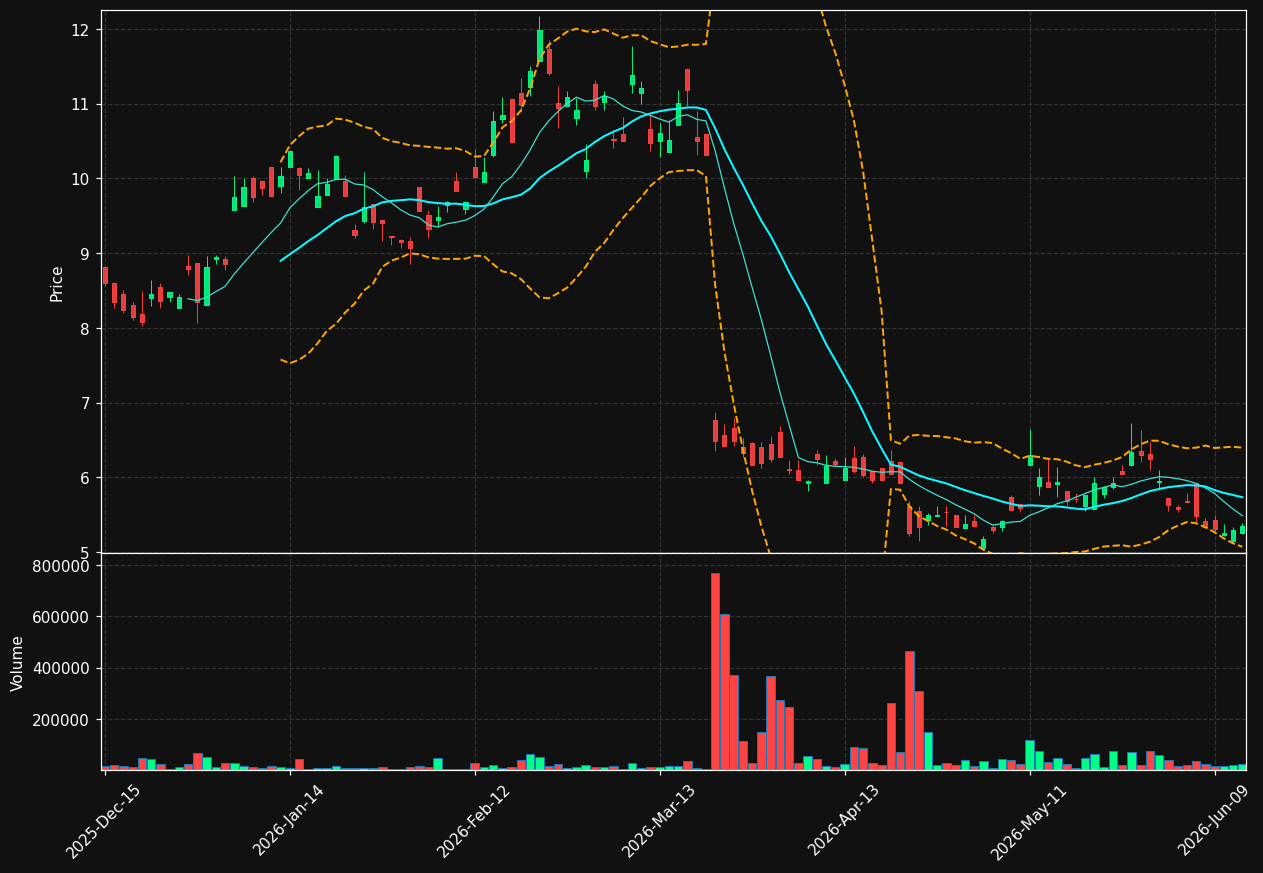Click the price tick label 5
The image size is (1263, 873).
84,553
